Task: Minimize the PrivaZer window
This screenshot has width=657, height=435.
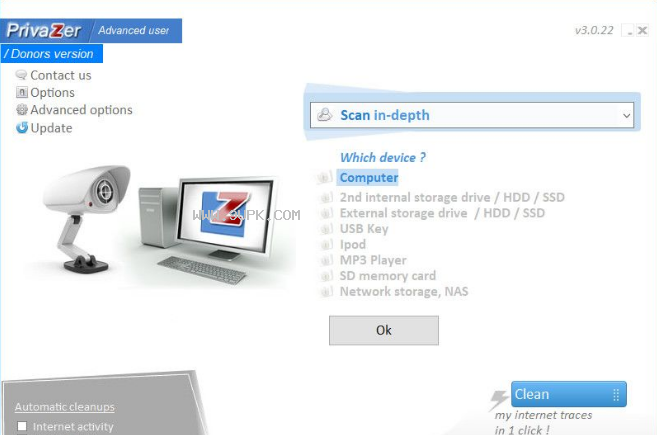Action: [629, 31]
